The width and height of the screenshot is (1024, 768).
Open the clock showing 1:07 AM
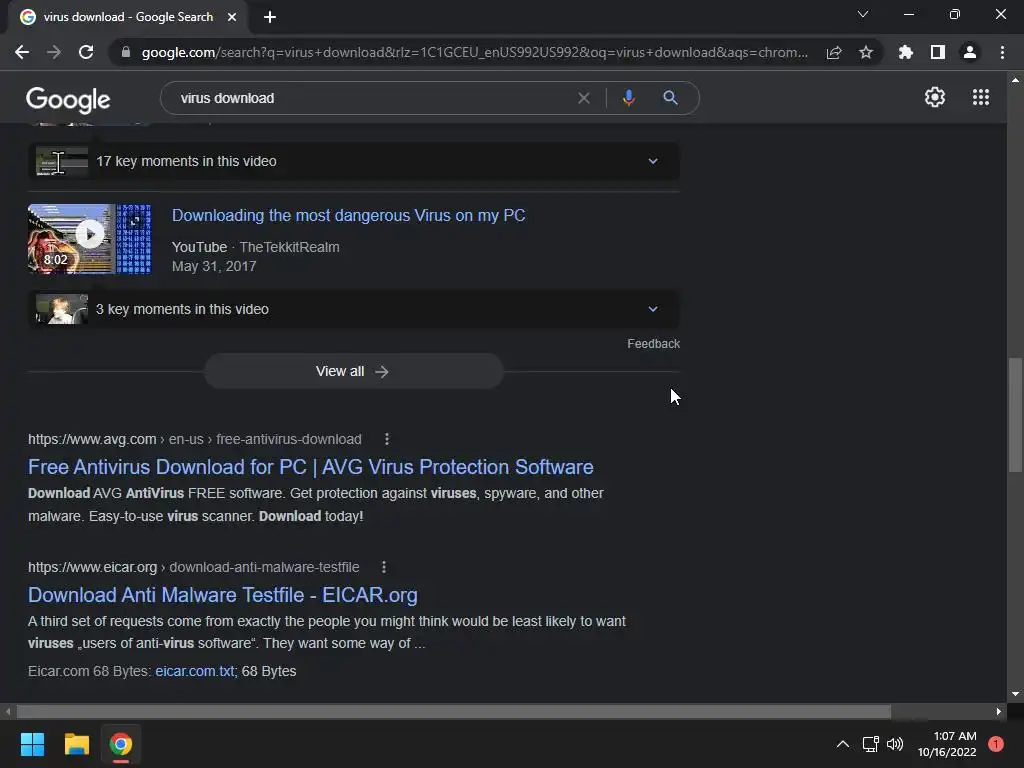point(947,744)
